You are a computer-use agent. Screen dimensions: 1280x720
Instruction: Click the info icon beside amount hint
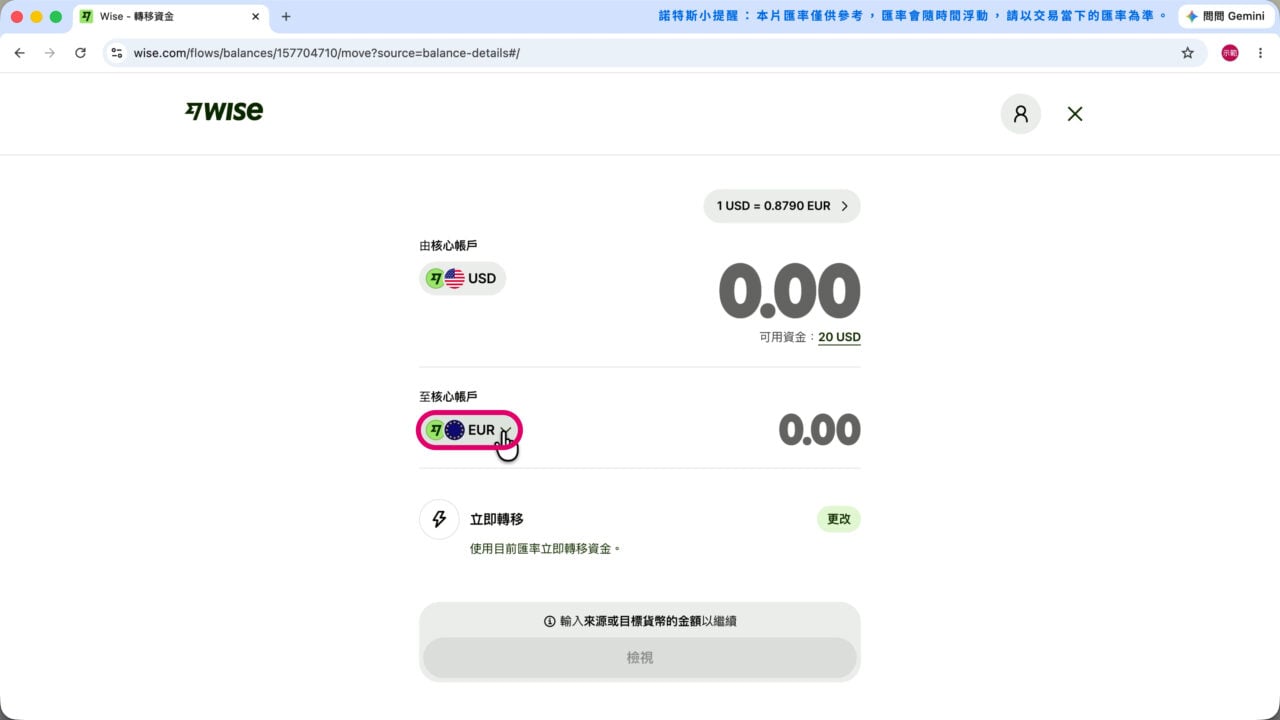[549, 621]
